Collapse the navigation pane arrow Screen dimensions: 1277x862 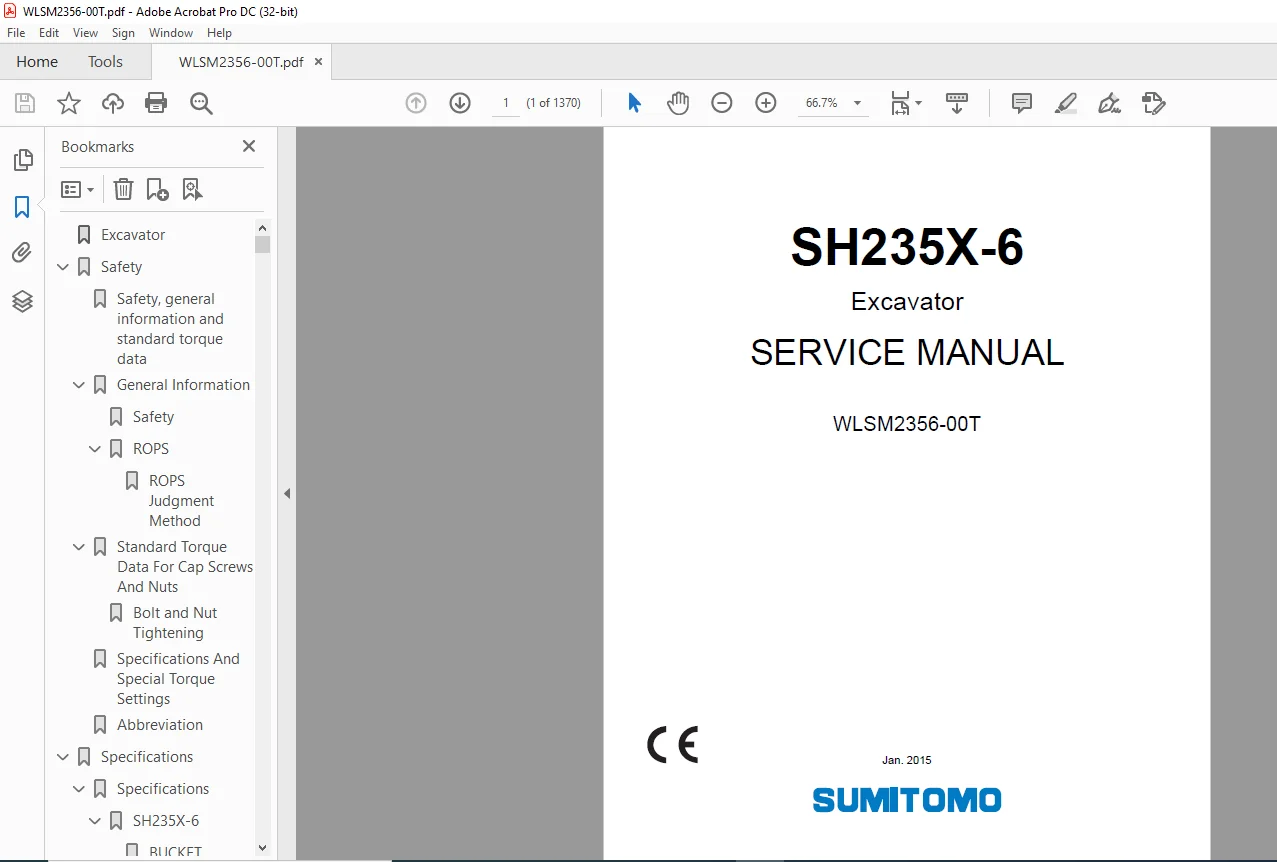pyautogui.click(x=287, y=493)
